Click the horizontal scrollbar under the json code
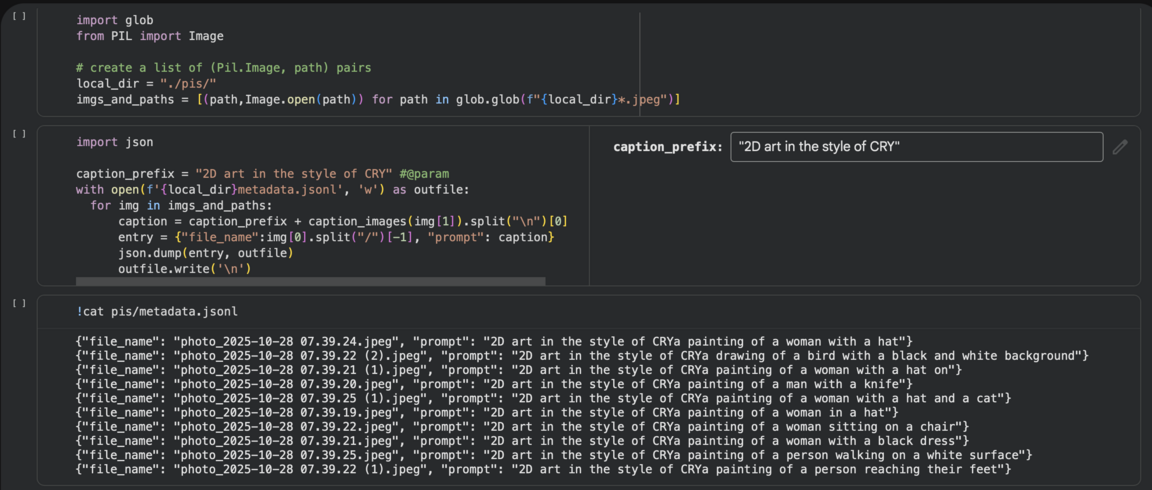 click(310, 282)
